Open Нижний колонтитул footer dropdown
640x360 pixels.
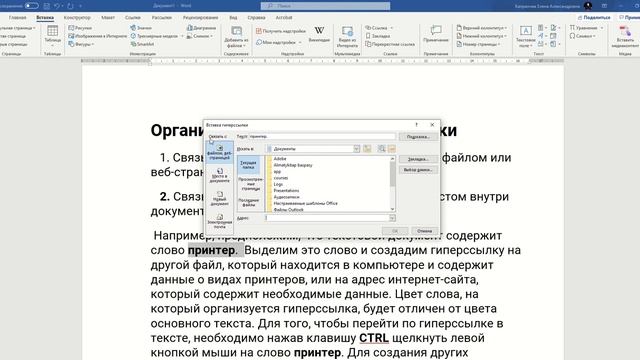tap(481, 36)
